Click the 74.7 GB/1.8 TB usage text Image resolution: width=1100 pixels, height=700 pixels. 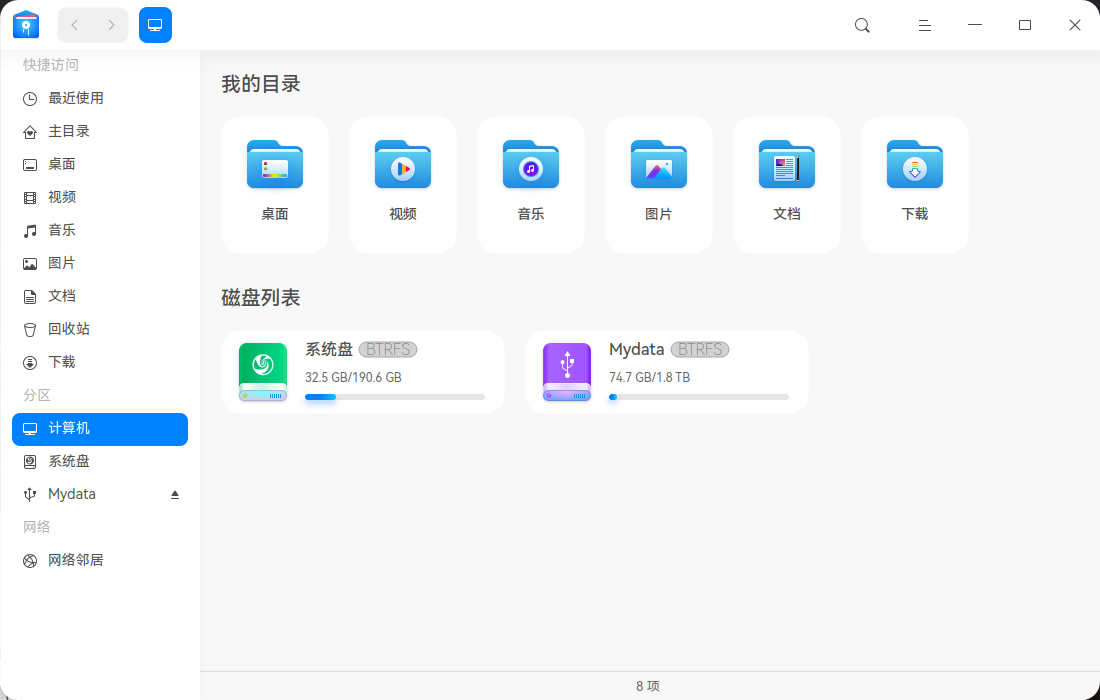click(x=650, y=377)
